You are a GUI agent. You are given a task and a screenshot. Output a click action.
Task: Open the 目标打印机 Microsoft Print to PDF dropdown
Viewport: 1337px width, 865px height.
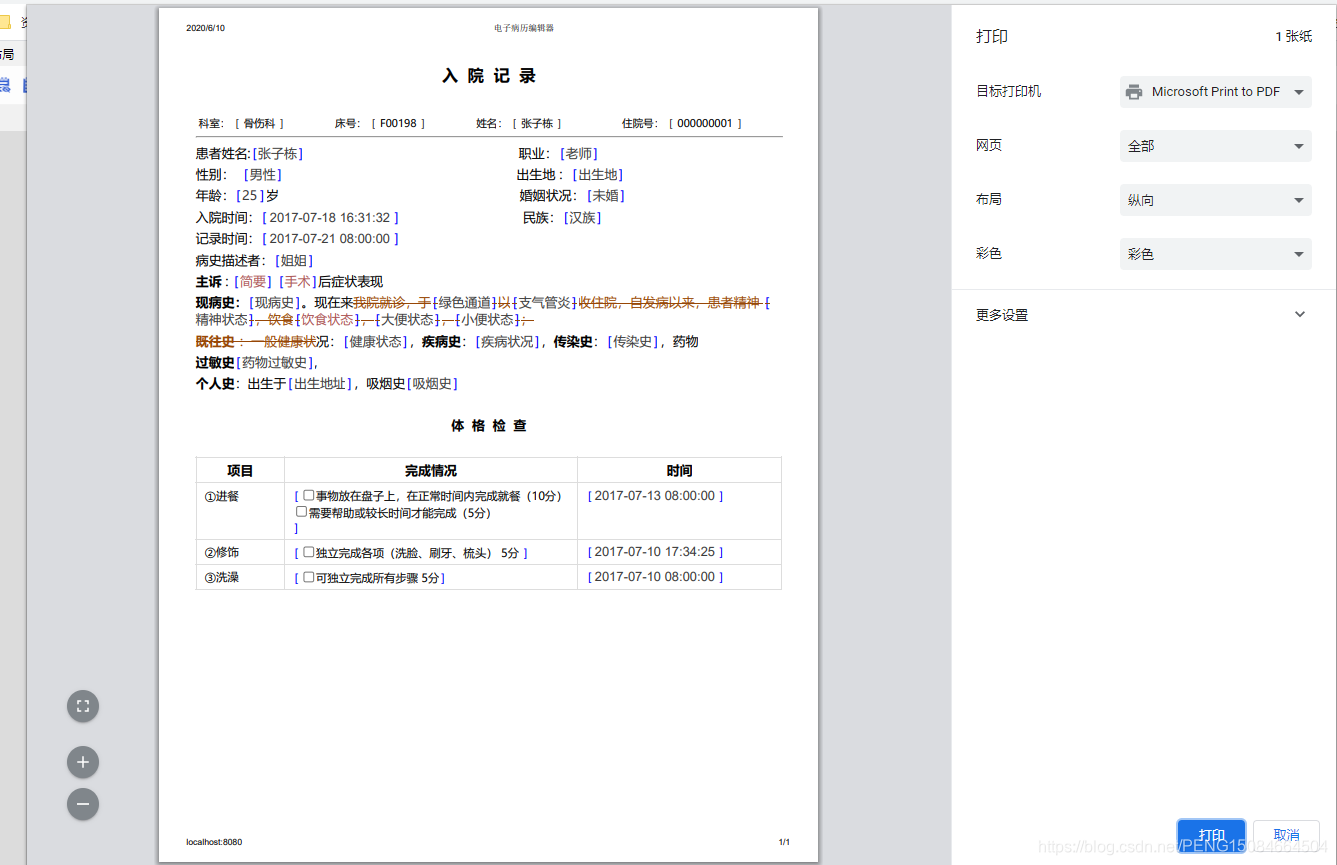click(x=1215, y=92)
